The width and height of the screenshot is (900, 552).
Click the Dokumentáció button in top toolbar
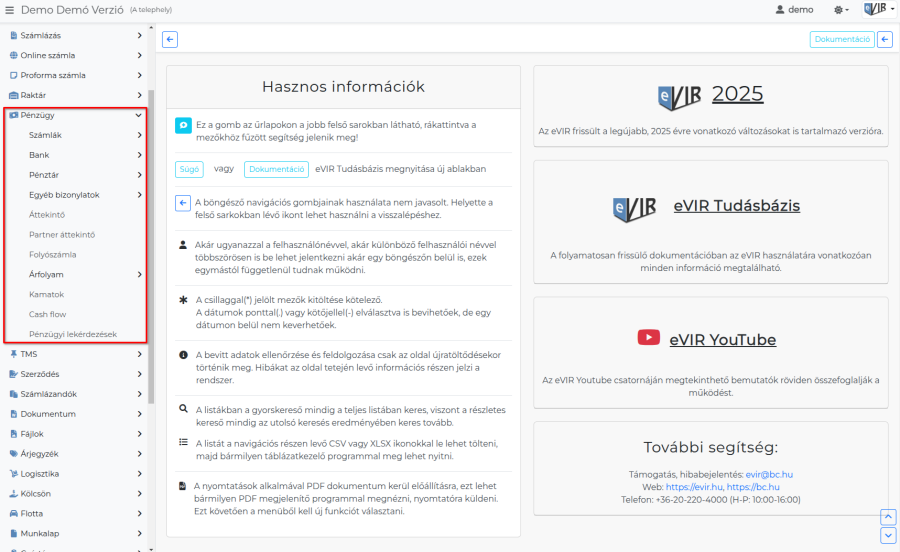point(842,40)
